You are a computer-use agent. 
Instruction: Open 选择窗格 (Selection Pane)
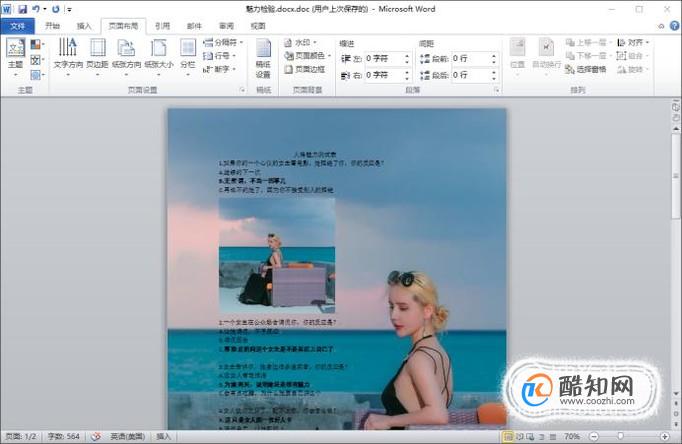click(585, 69)
